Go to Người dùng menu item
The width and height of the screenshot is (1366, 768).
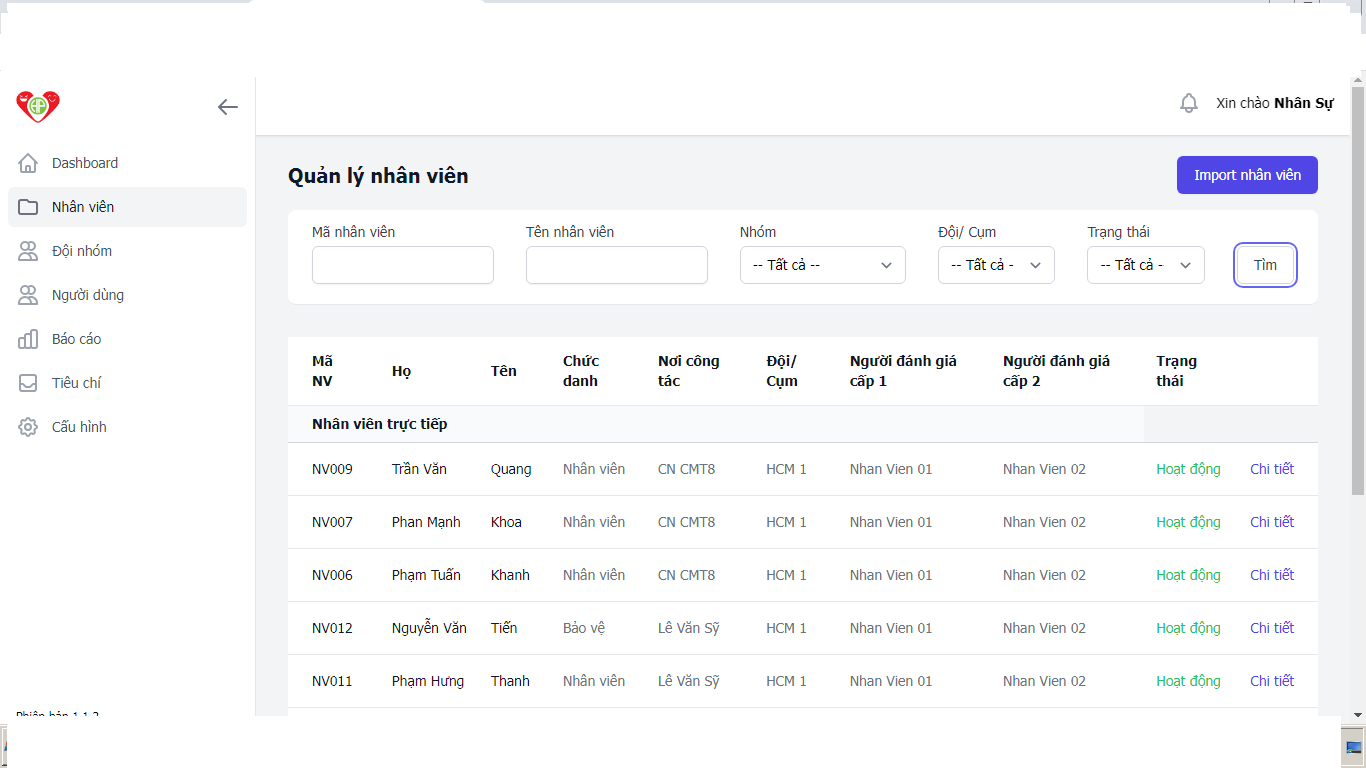pos(88,295)
